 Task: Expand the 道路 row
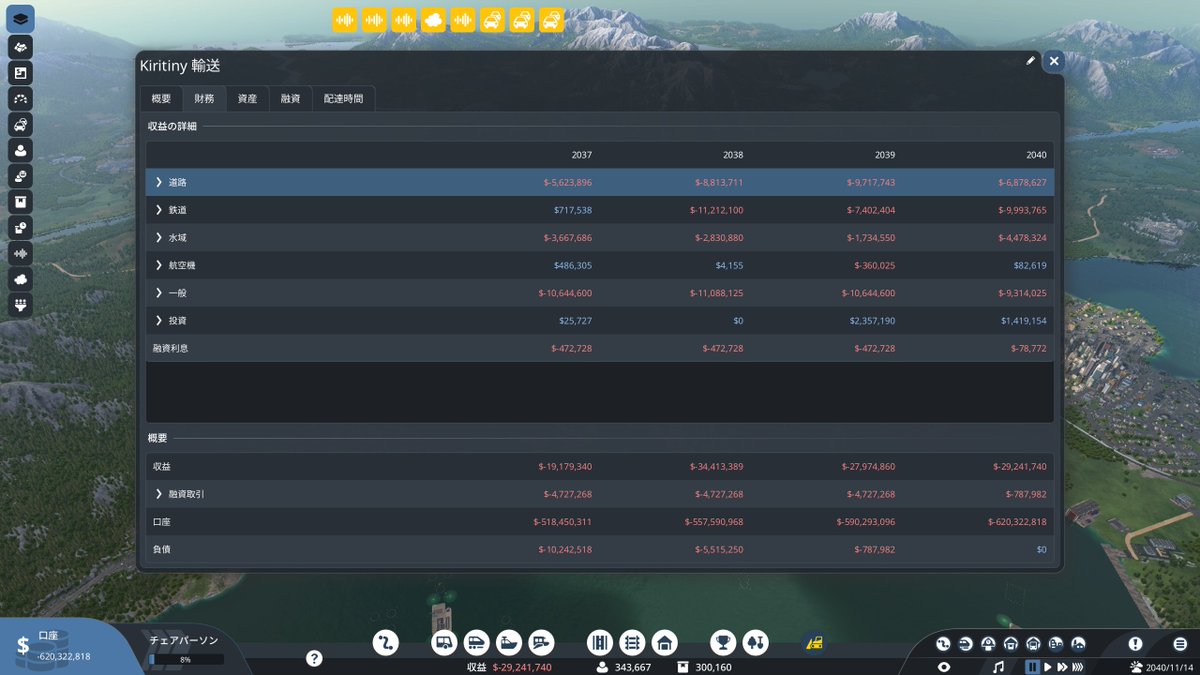159,182
